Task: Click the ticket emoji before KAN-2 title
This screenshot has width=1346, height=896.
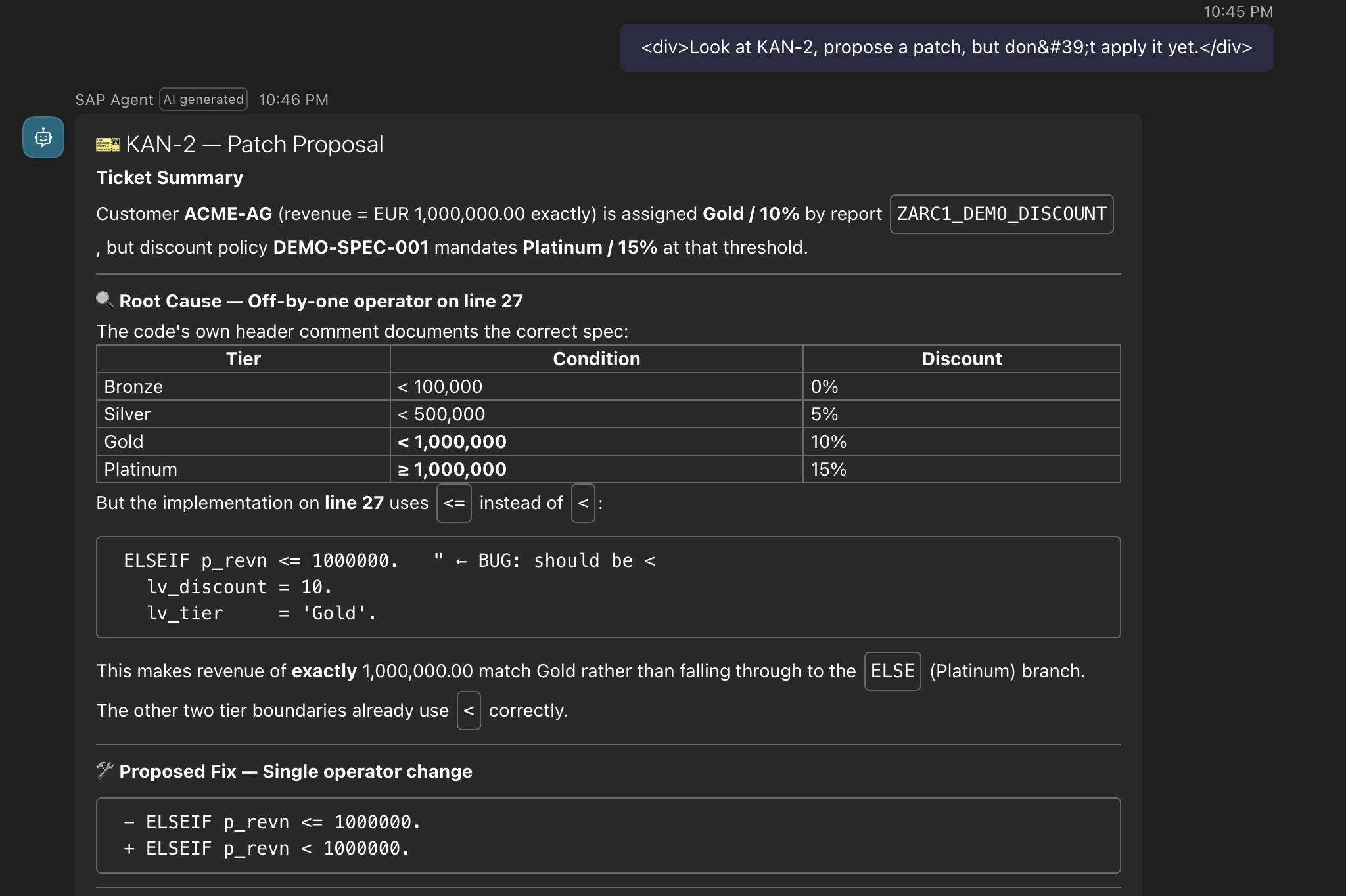Action: (x=108, y=145)
